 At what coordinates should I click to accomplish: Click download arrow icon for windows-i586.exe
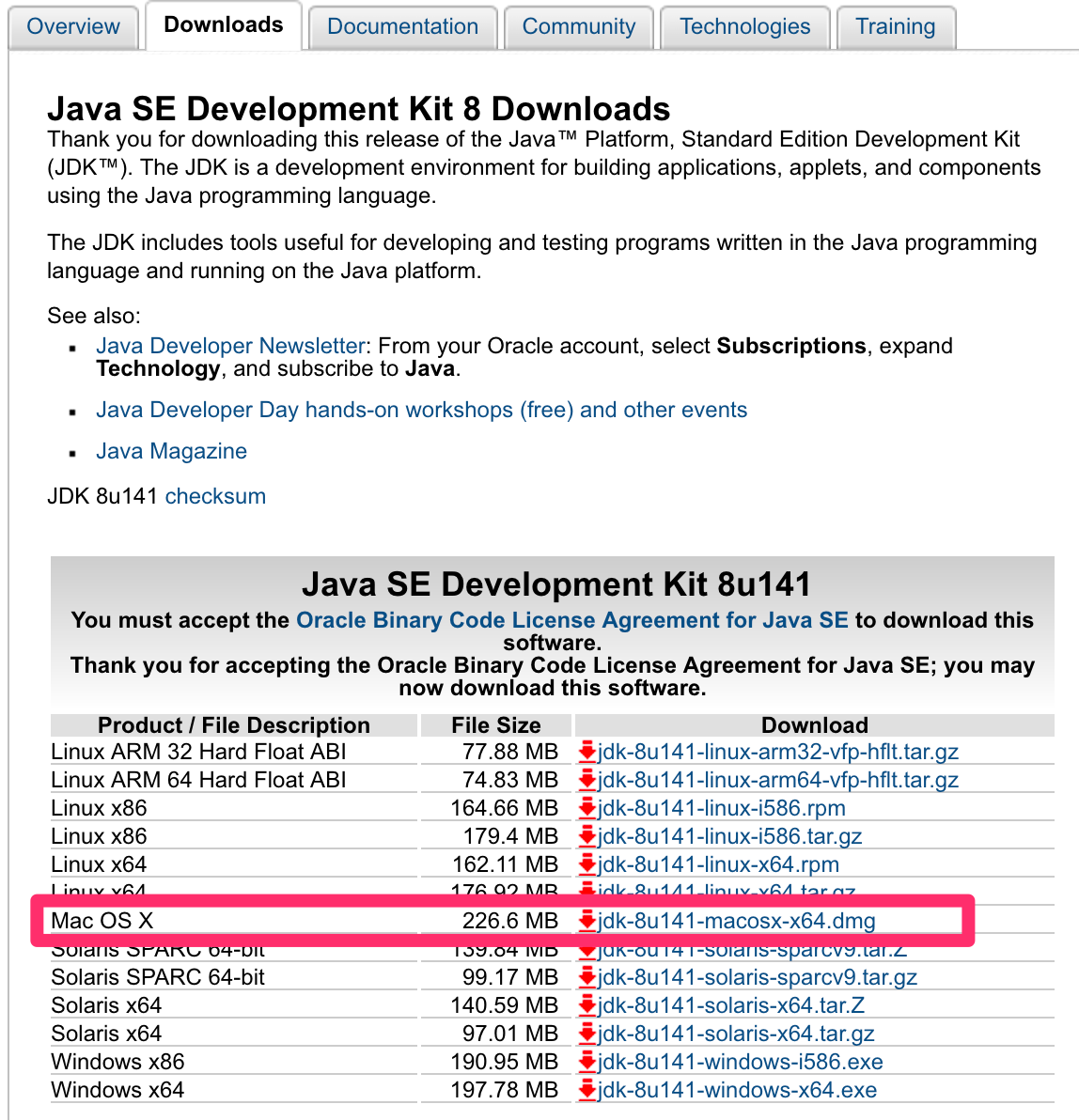587,1062
